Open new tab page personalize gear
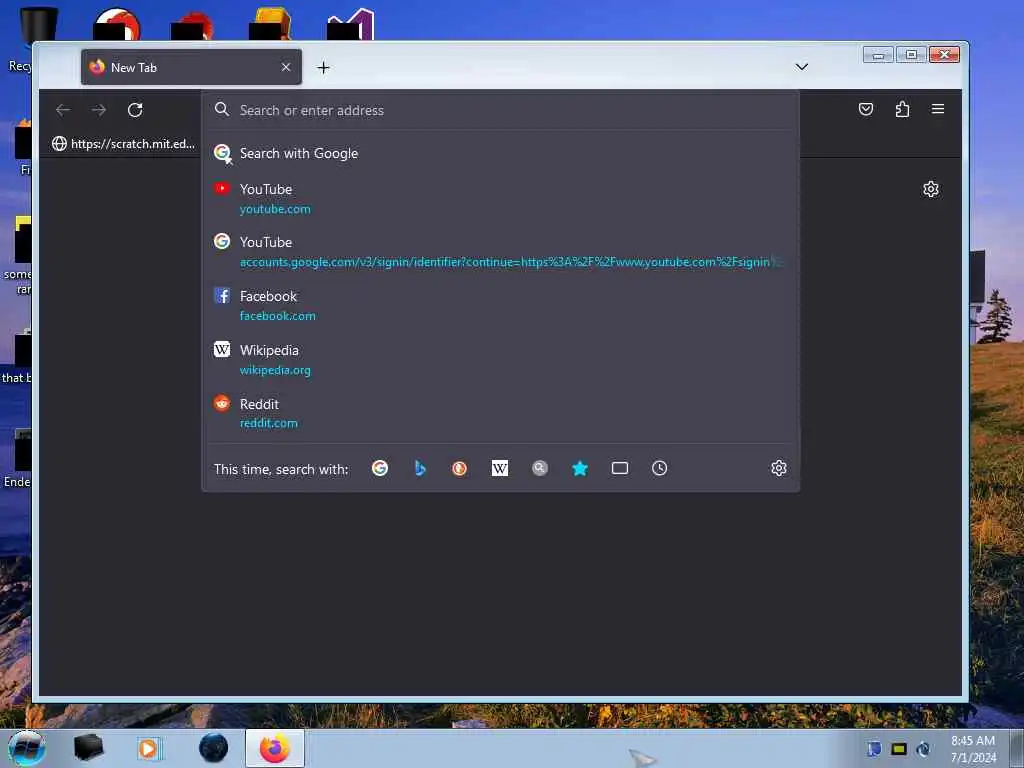Screen dimensions: 1024x768 (931, 189)
